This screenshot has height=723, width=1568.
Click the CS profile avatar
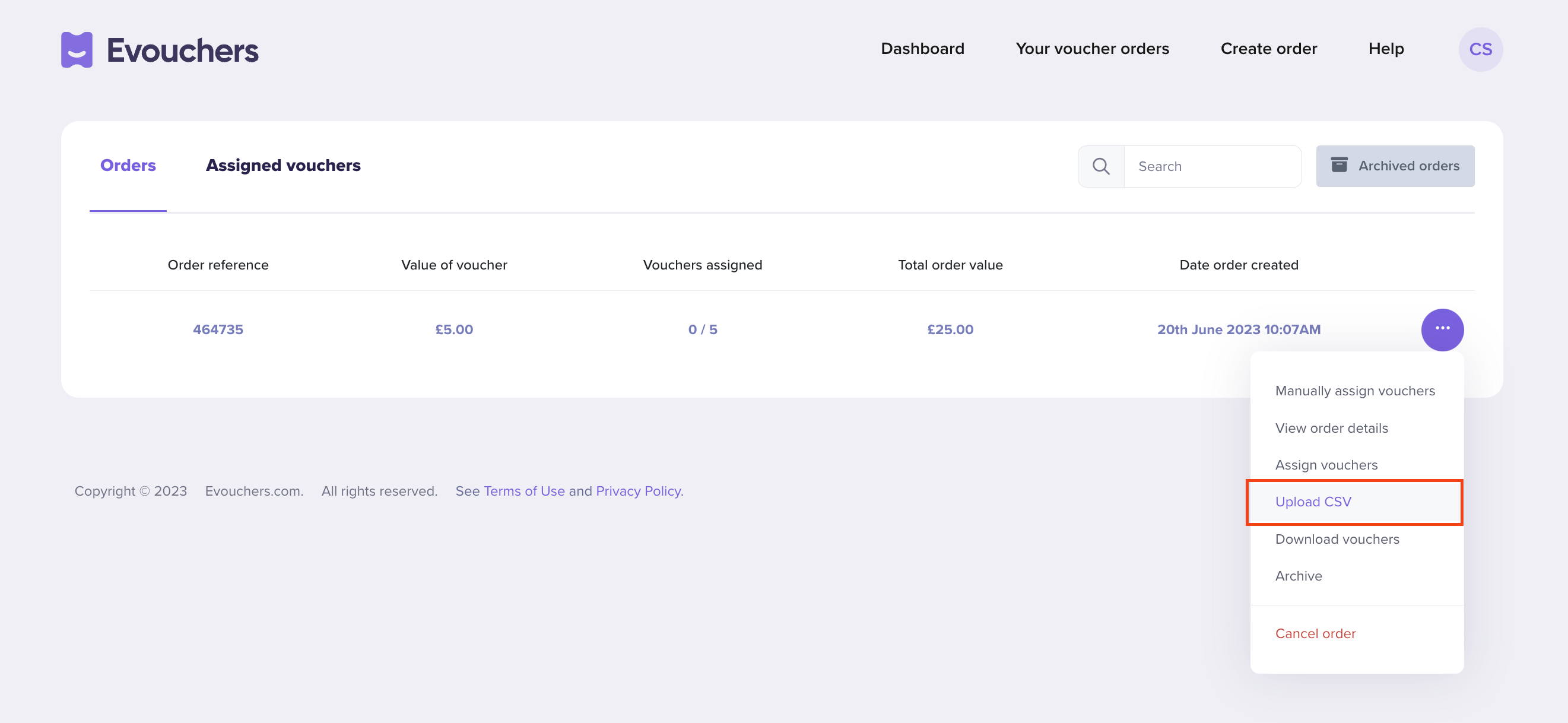(1481, 49)
